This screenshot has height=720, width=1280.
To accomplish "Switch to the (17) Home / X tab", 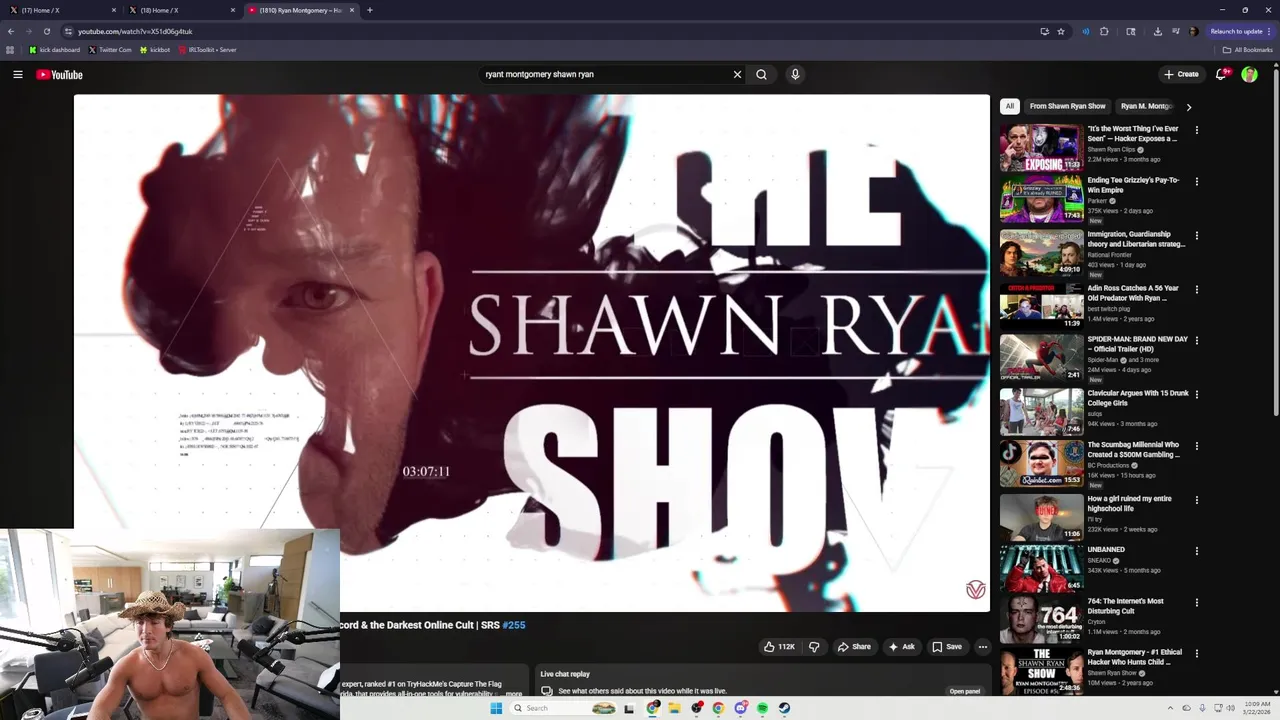I will (x=62, y=10).
